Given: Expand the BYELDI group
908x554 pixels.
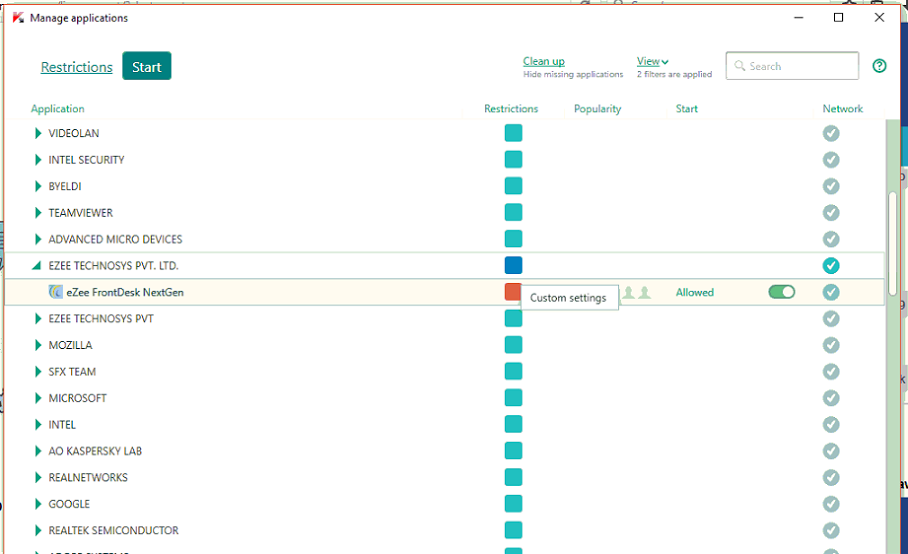Looking at the screenshot, I should point(38,186).
